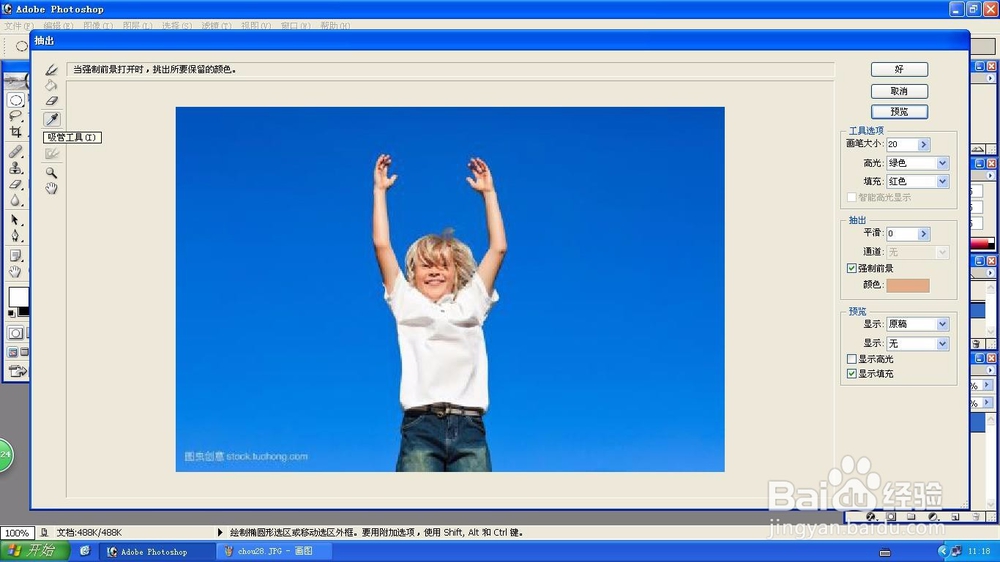Click the standard screen mode icon in toolbox
Viewport: 1000px width, 562px height.
(x=13, y=351)
